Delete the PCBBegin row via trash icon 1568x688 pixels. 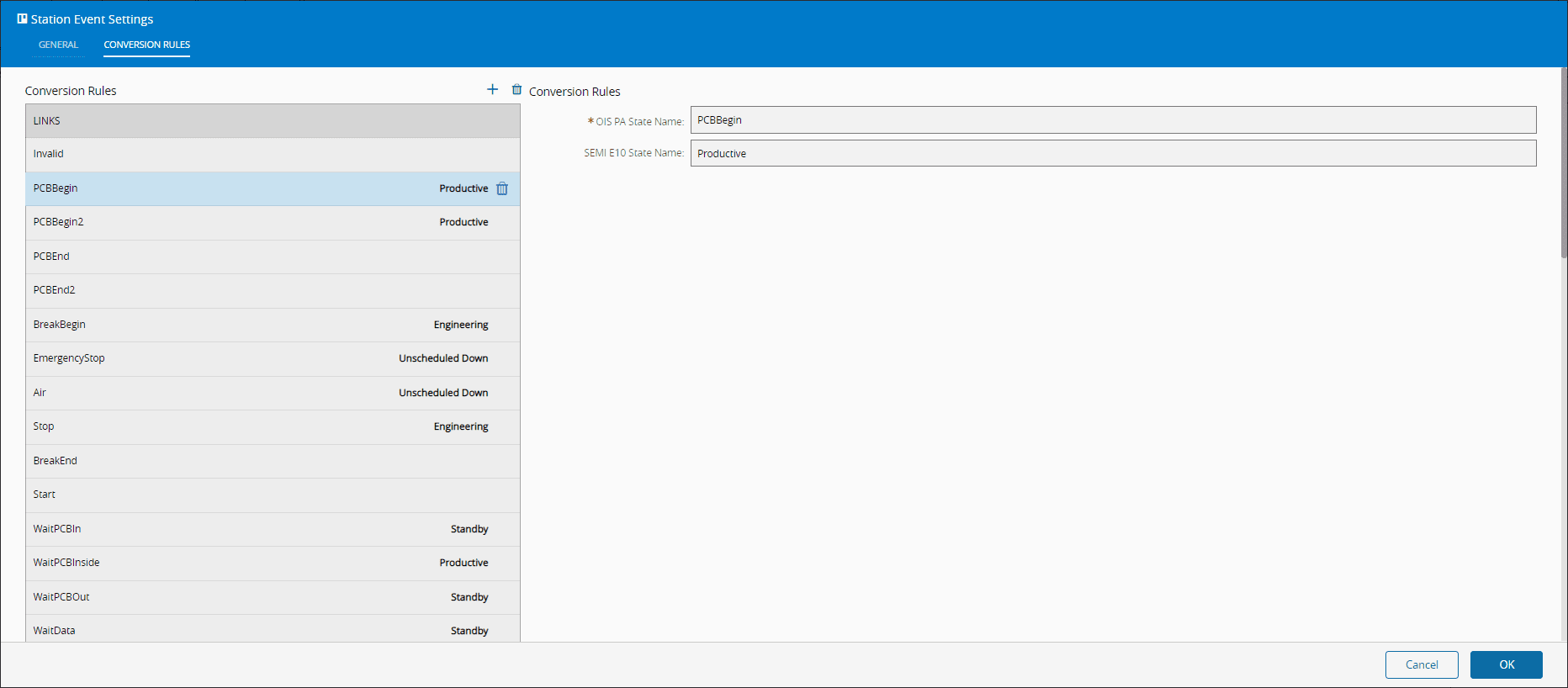click(x=502, y=188)
